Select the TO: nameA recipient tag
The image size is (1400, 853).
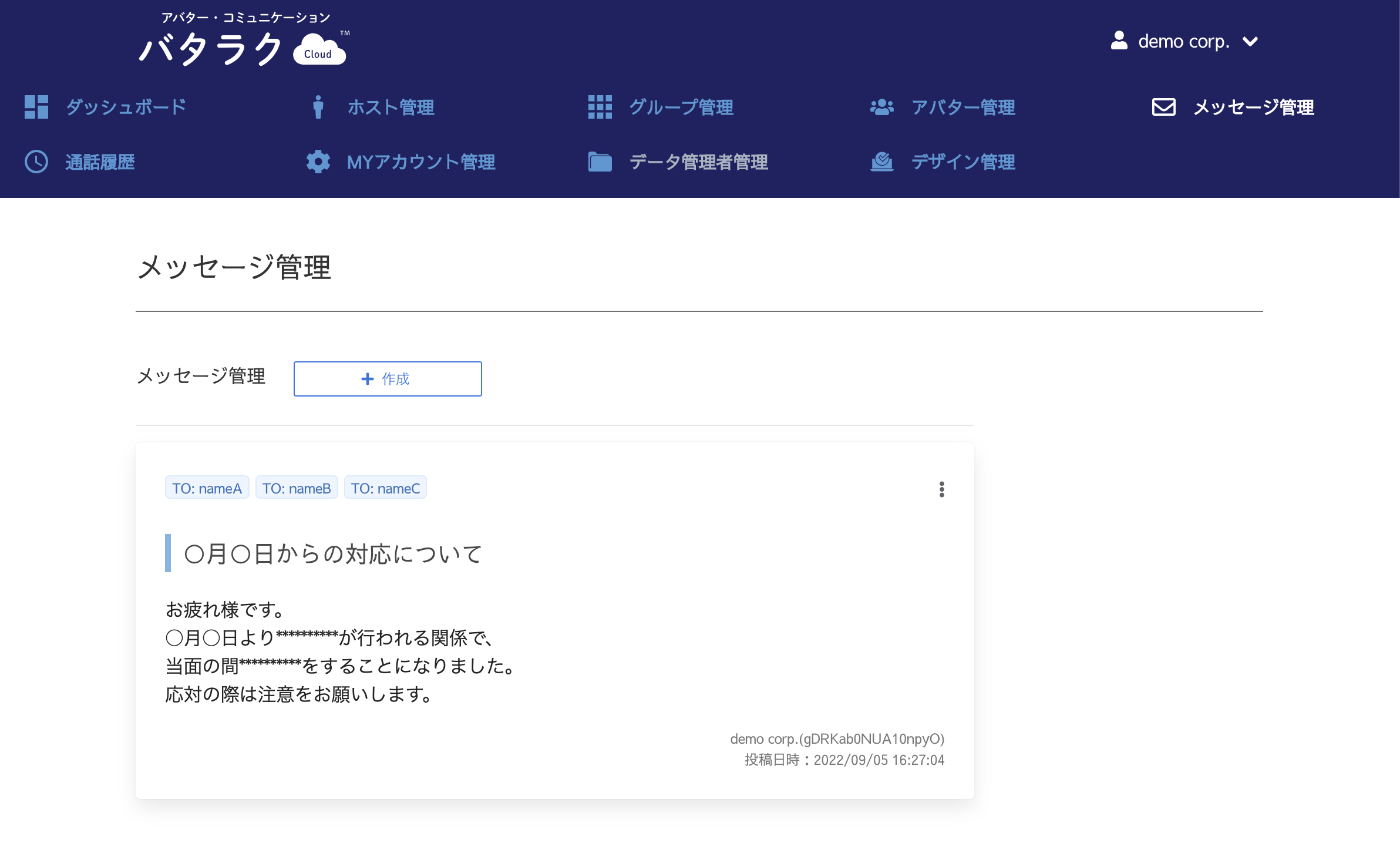click(207, 488)
